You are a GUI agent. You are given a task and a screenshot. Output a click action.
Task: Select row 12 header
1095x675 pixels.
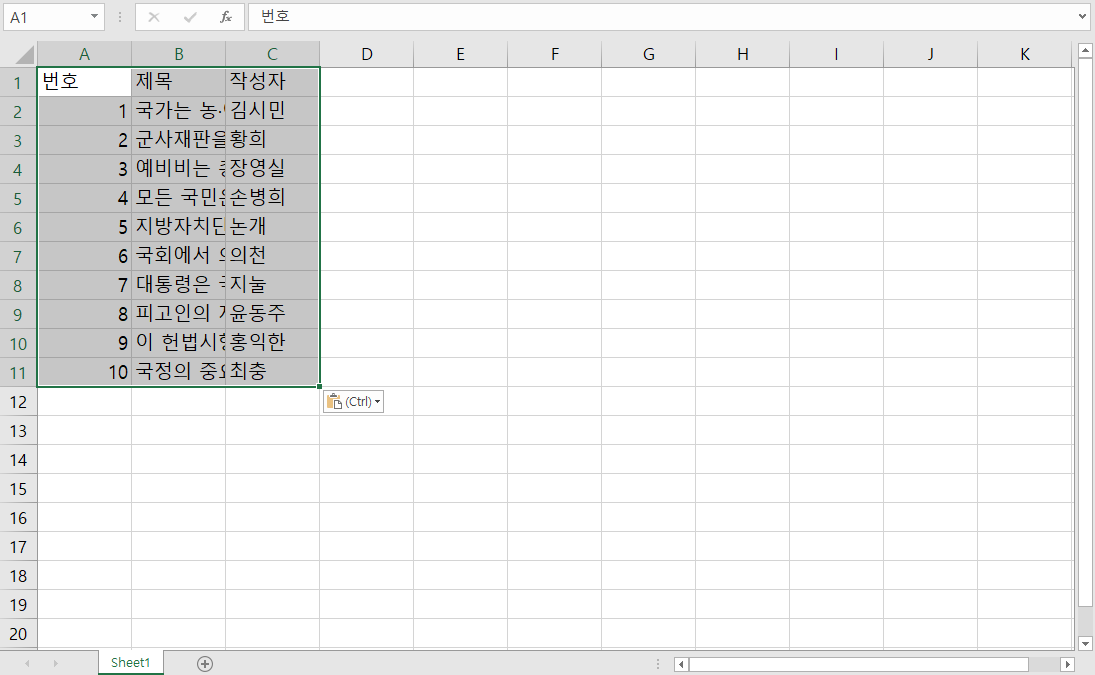(x=18, y=402)
